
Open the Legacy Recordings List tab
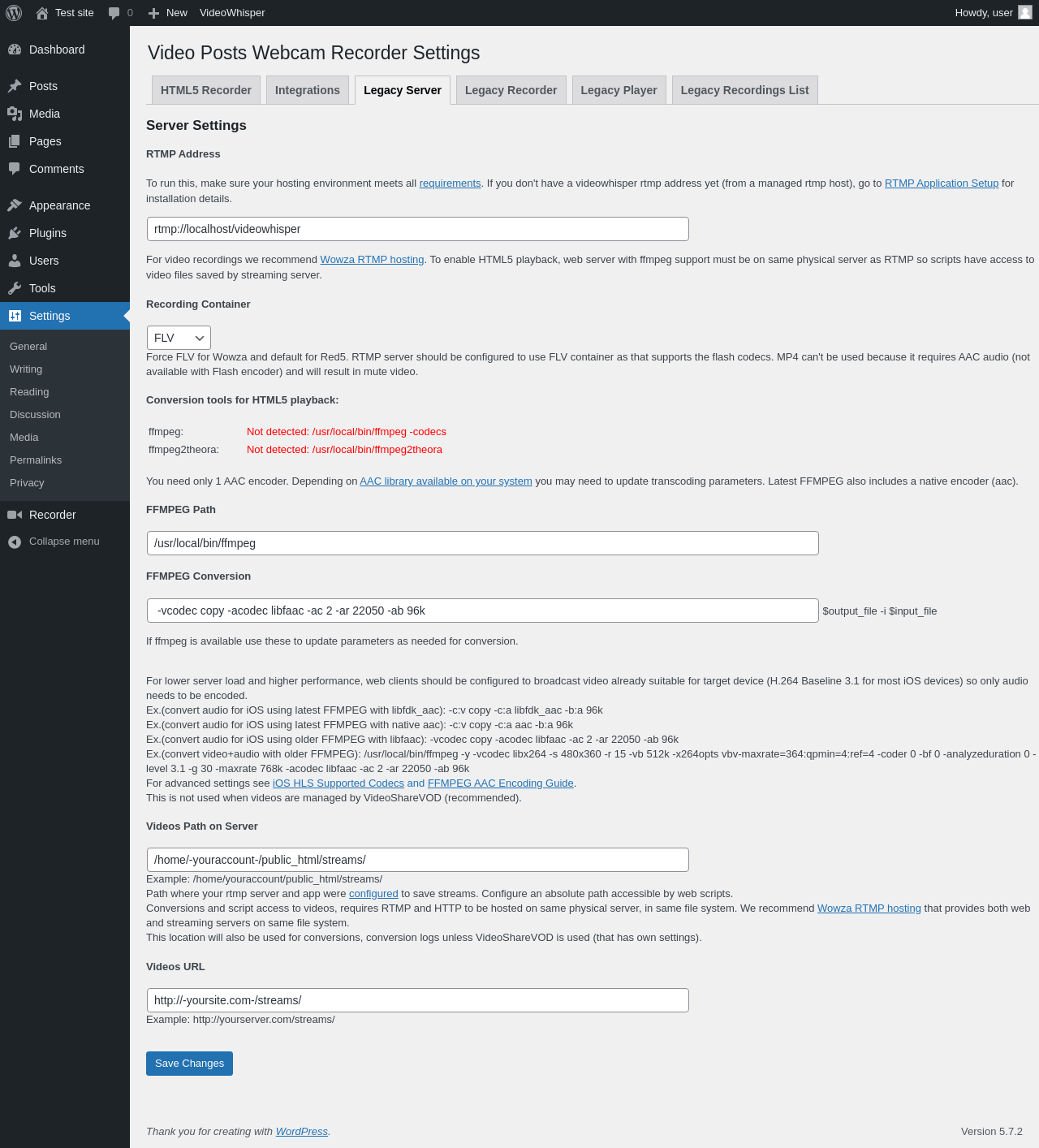744,90
